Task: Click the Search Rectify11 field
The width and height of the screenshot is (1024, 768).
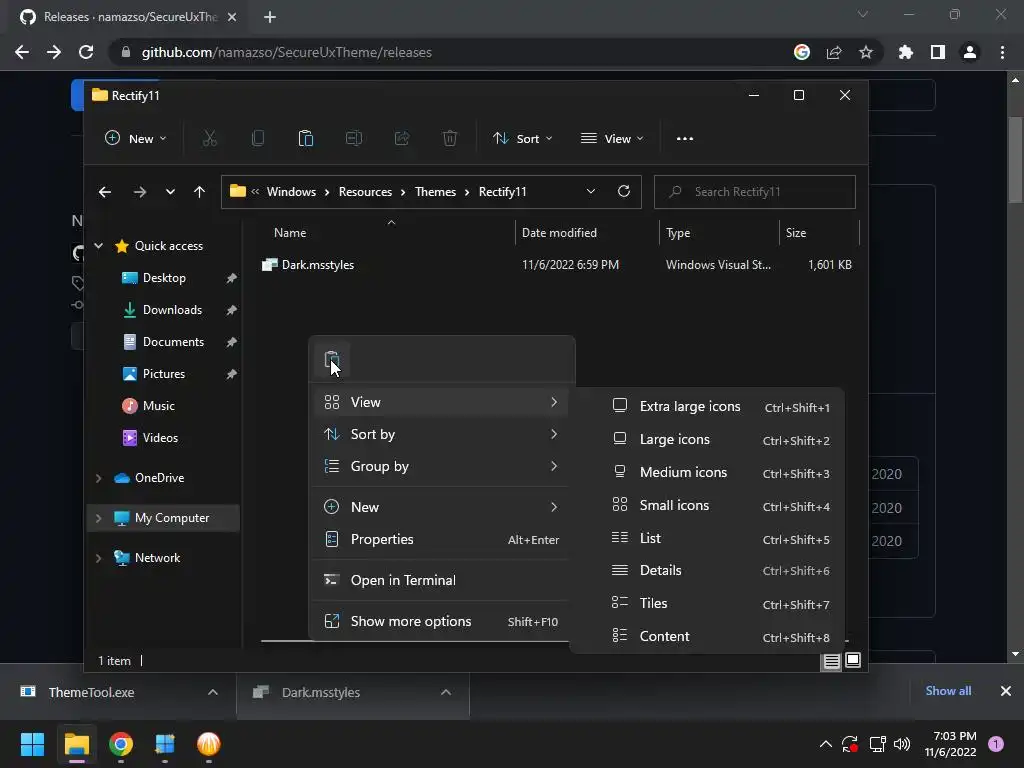Action: tap(755, 191)
